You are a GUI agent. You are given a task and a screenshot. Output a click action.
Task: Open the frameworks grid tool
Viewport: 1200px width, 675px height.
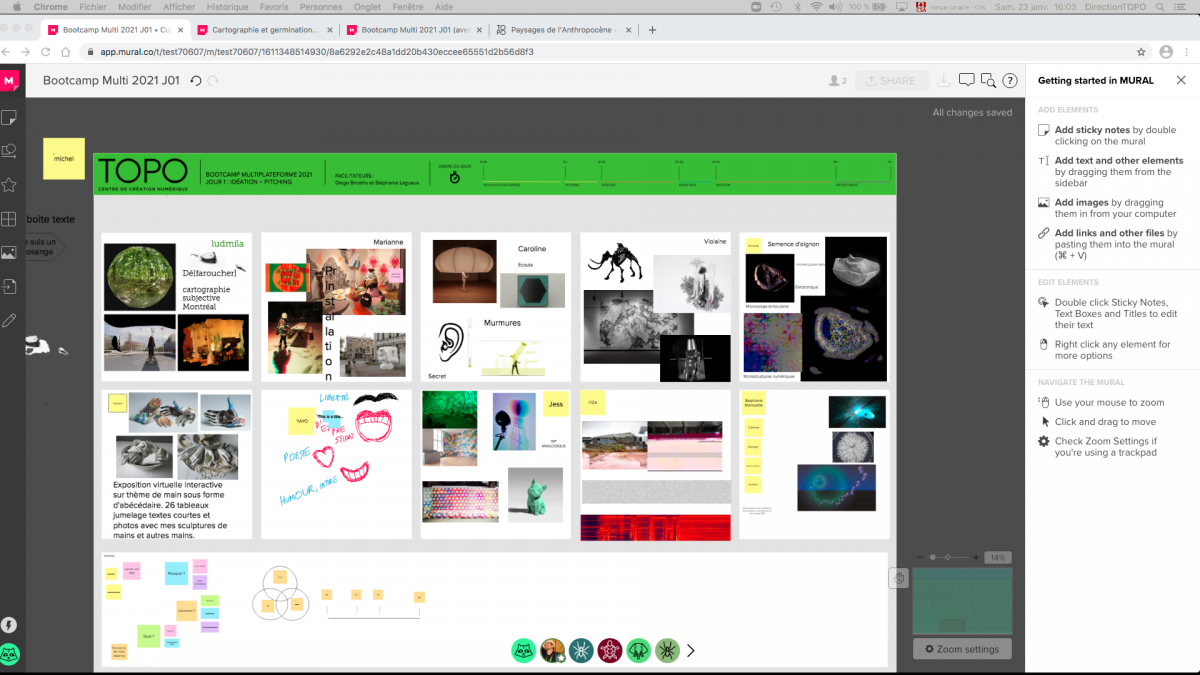coord(10,219)
